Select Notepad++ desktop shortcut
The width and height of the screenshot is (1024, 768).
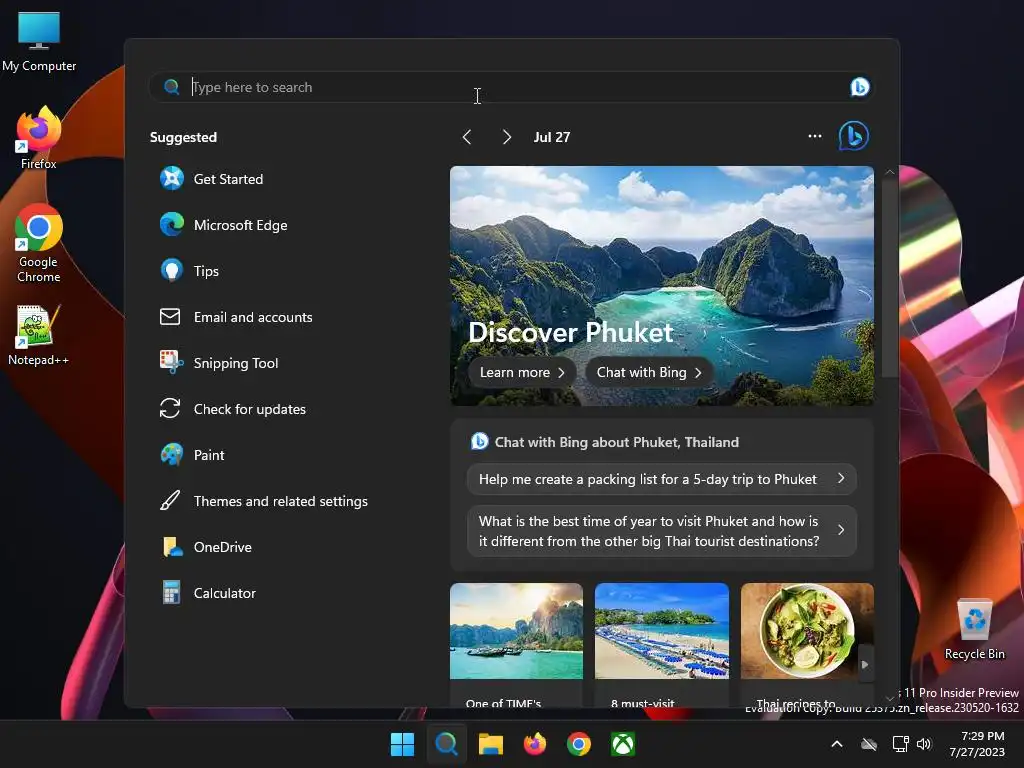38,335
